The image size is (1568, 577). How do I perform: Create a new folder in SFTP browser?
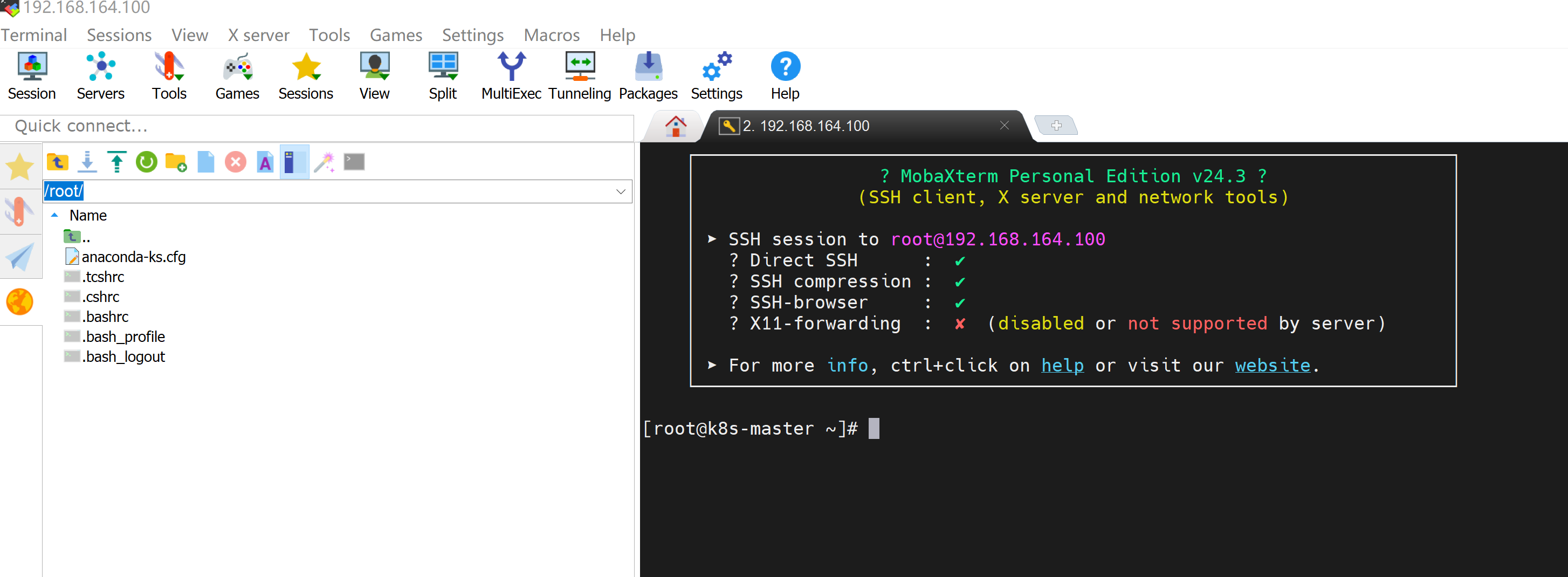(x=176, y=162)
